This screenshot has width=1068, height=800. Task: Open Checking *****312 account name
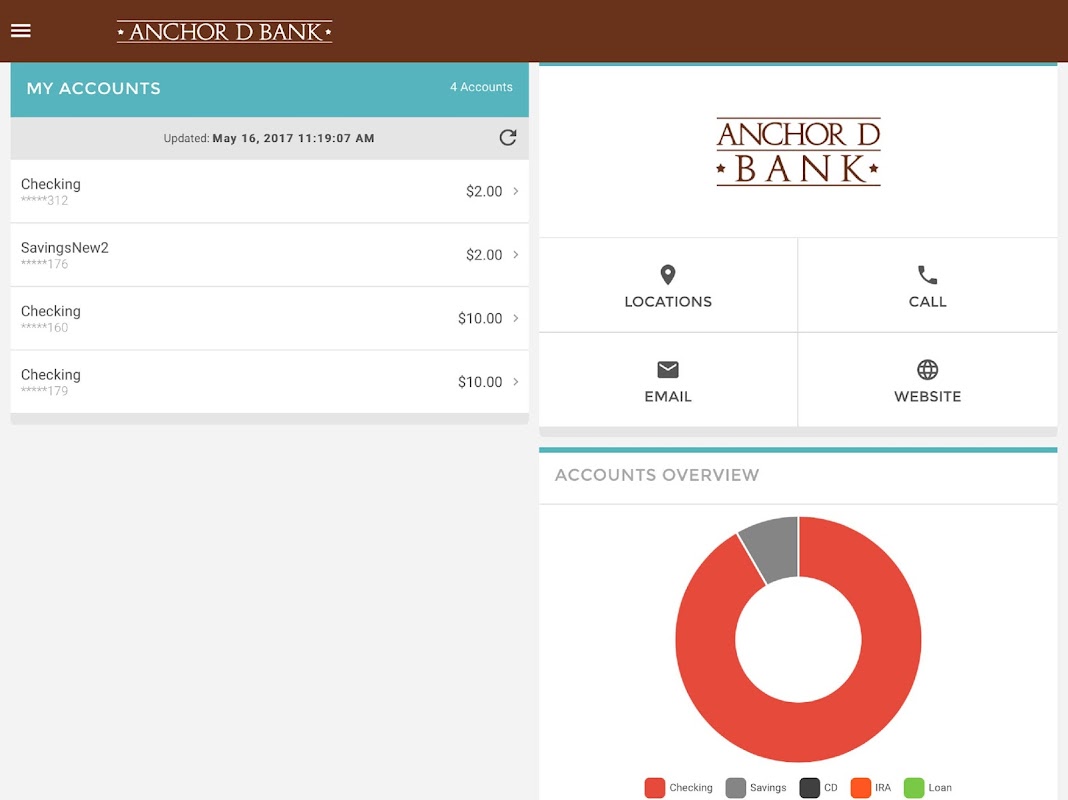50,184
